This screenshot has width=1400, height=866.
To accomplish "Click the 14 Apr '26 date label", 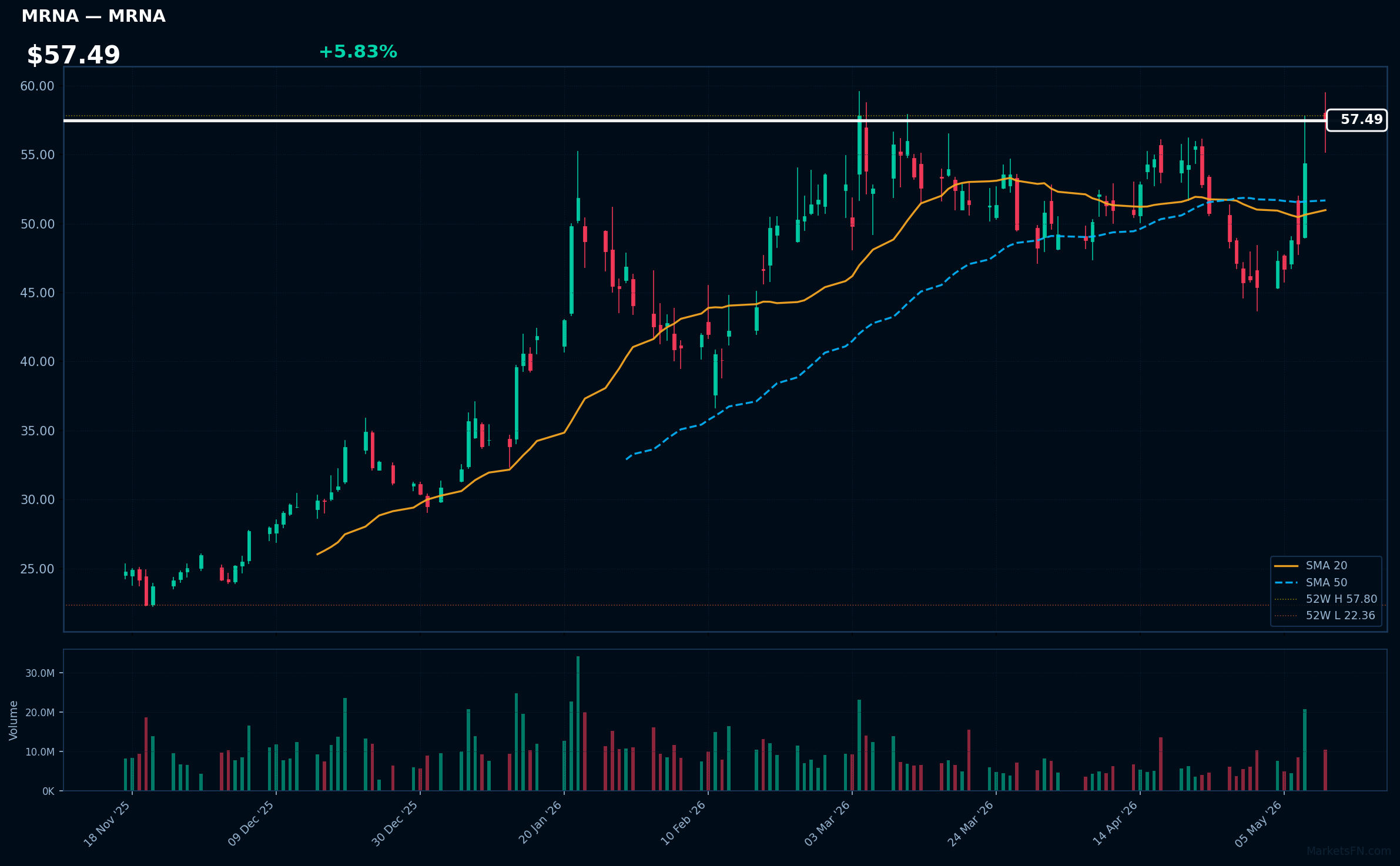I will pos(1115,824).
